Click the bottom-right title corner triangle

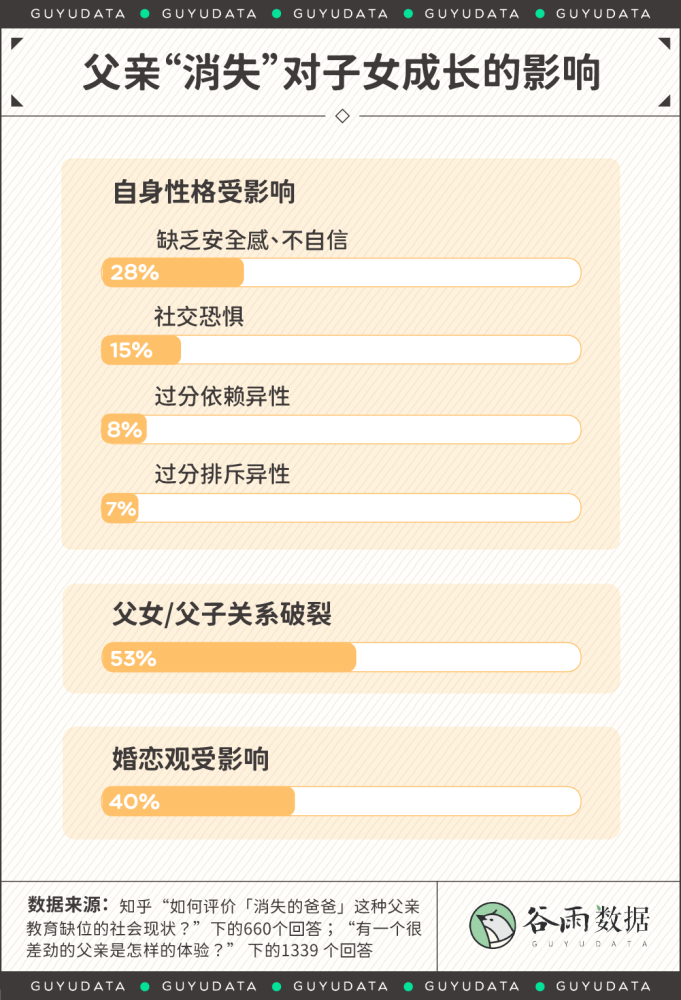click(x=664, y=100)
